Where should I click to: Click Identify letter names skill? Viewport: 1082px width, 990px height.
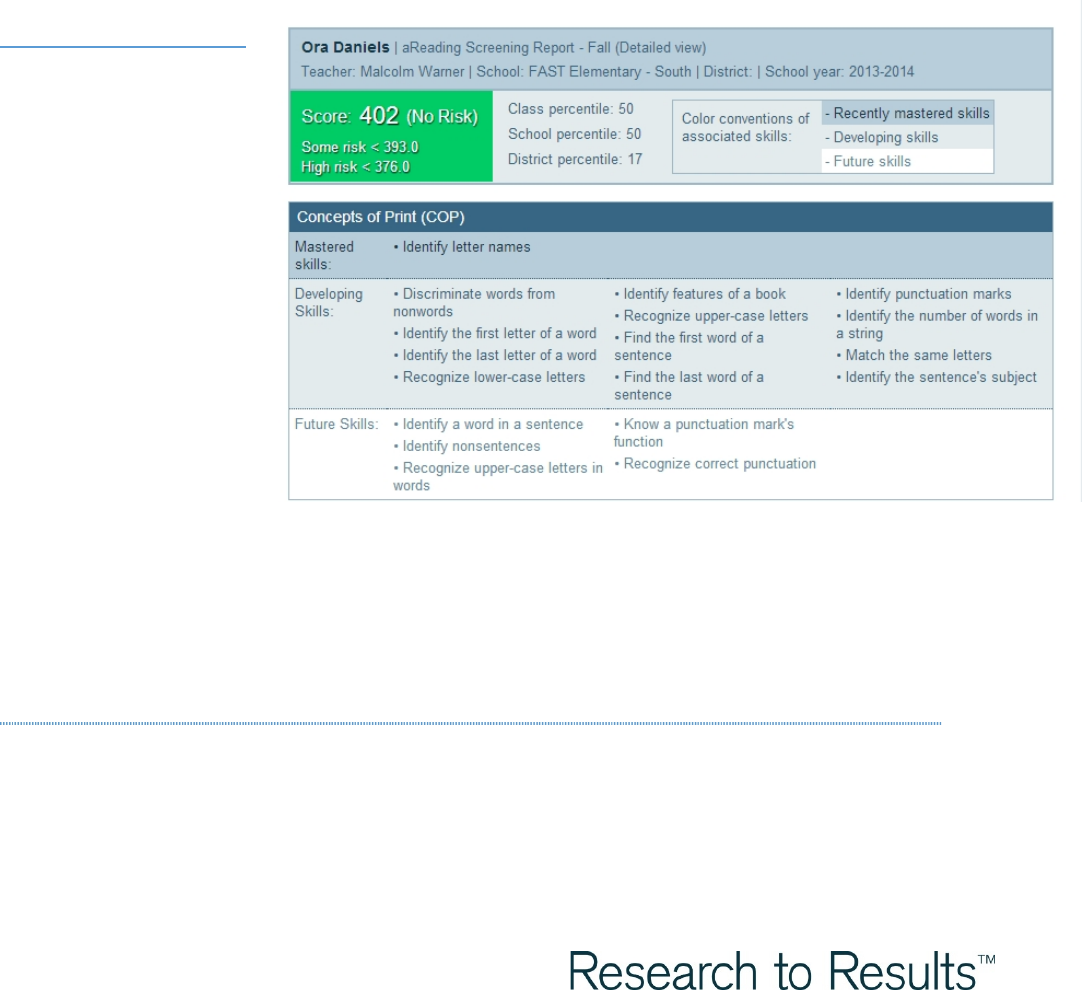[x=462, y=247]
